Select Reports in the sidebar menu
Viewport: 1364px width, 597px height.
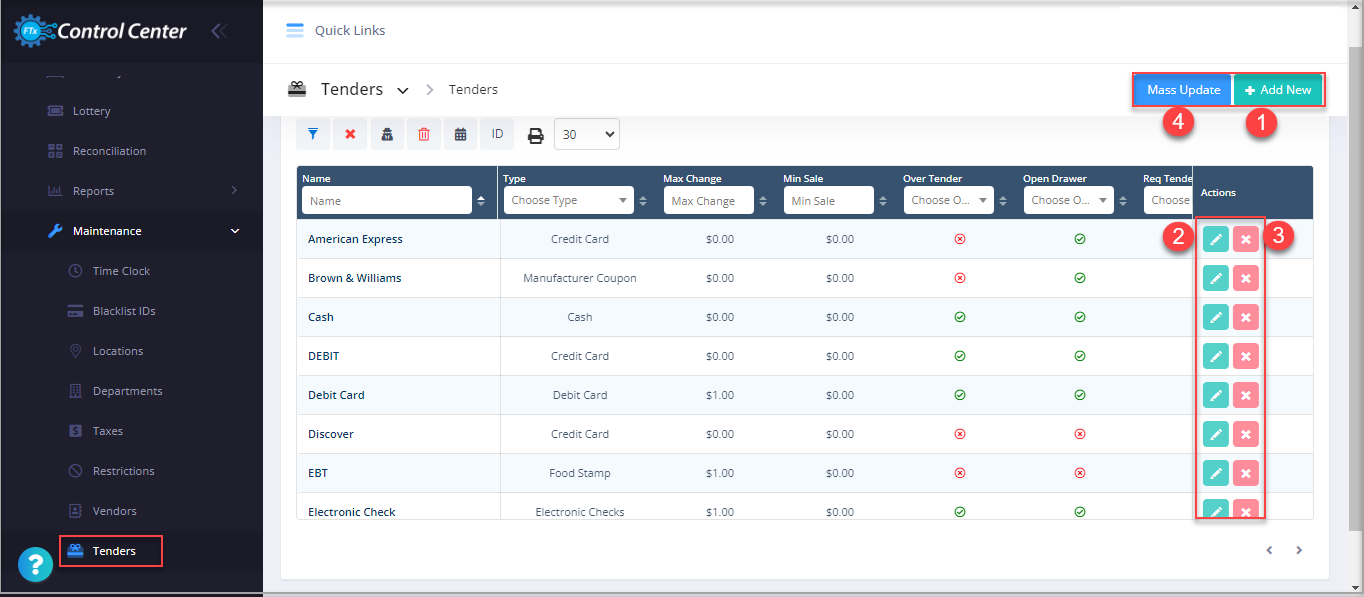point(93,191)
